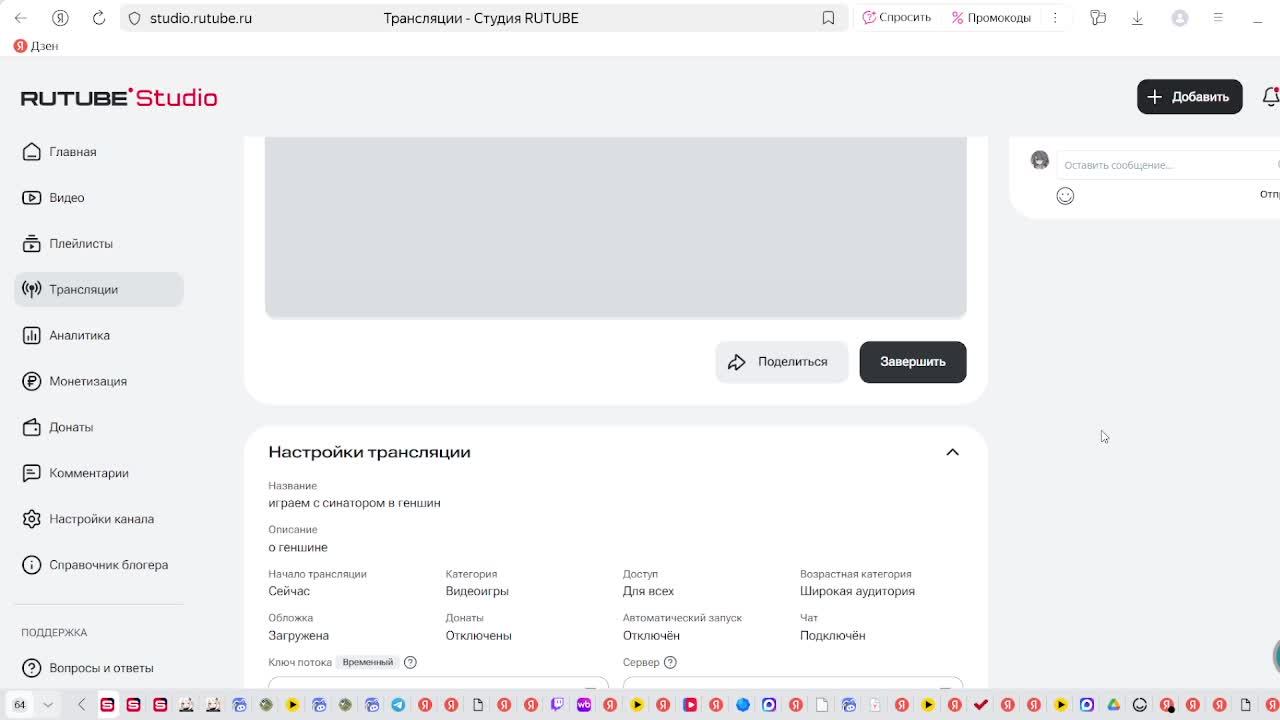Switch to the Telegram browser tab
This screenshot has height=720, width=1280.
tap(398, 705)
